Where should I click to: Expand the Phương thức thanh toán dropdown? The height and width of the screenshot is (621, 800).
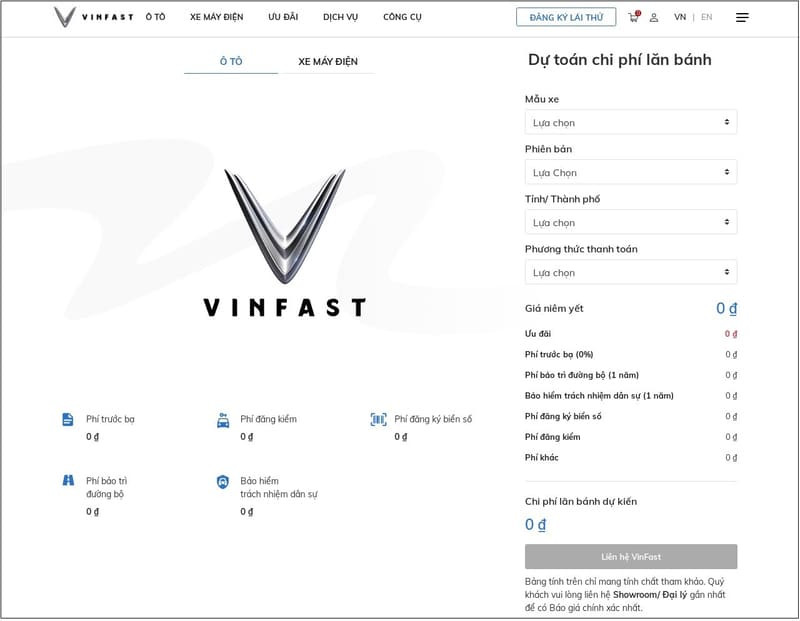631,272
